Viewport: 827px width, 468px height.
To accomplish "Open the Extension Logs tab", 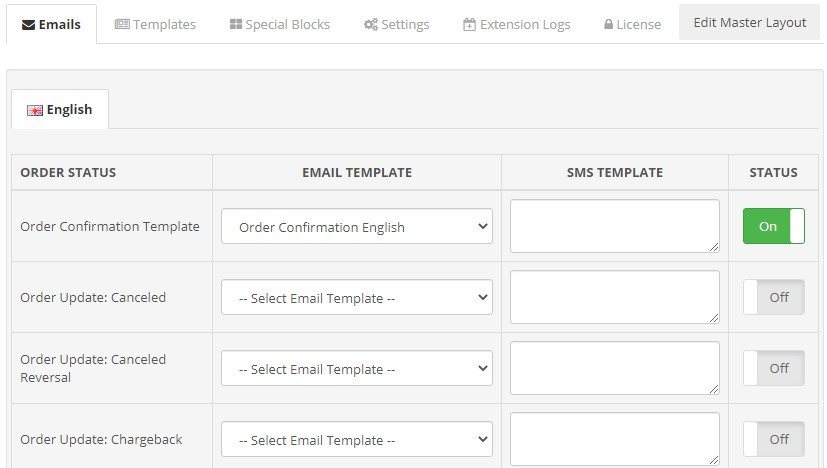I will tap(517, 25).
